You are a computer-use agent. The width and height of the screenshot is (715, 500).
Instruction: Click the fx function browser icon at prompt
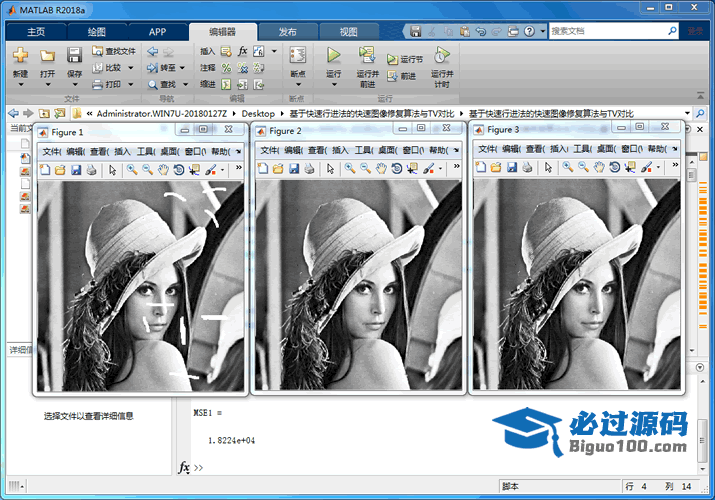click(x=184, y=468)
